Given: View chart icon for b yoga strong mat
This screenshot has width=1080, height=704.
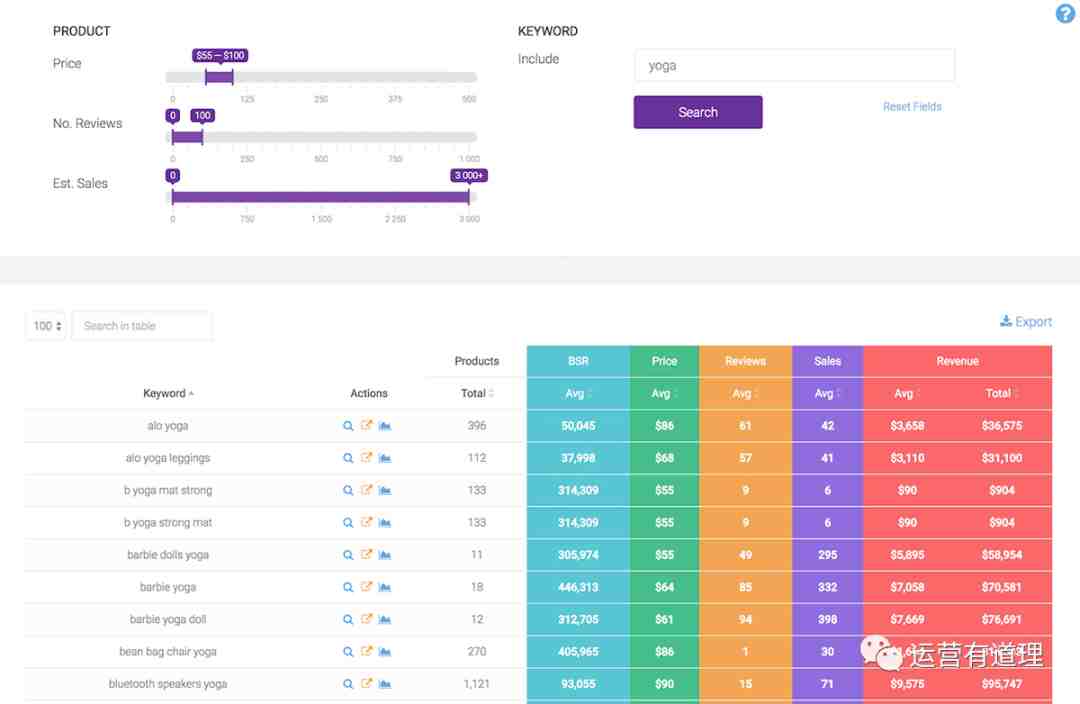Looking at the screenshot, I should coord(385,523).
